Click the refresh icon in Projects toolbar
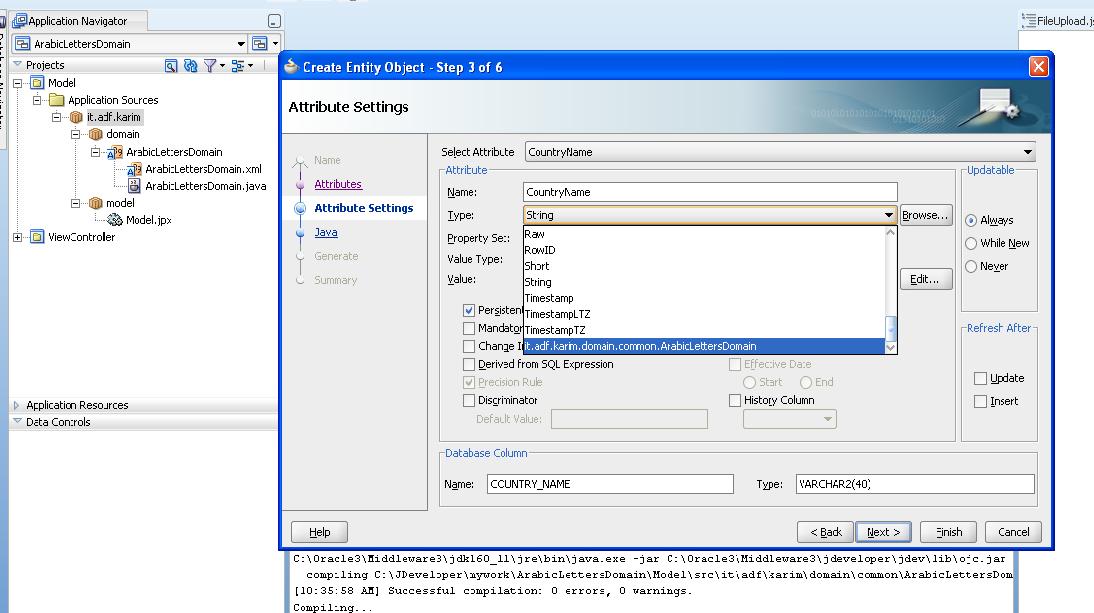 click(x=190, y=66)
